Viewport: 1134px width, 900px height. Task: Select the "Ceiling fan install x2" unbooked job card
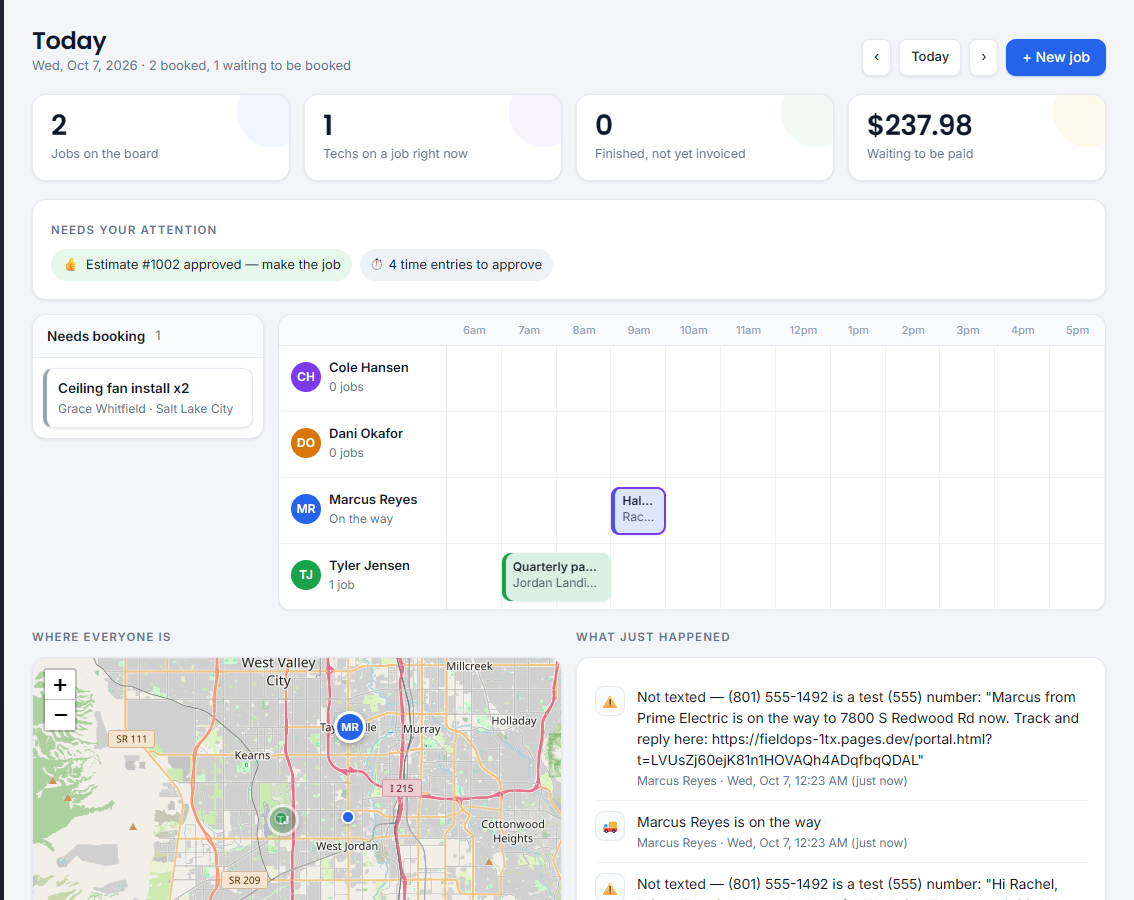coord(148,398)
